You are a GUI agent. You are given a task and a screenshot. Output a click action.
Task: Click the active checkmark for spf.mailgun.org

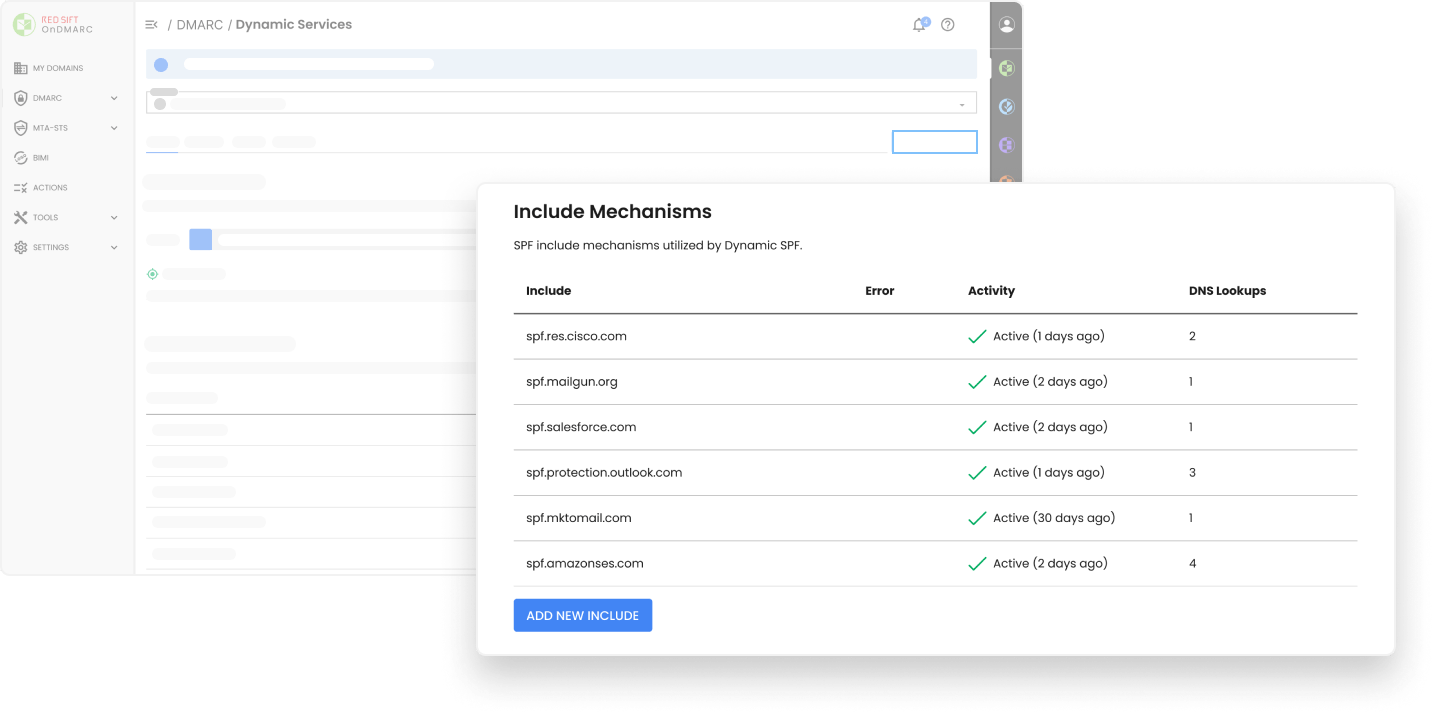point(977,382)
